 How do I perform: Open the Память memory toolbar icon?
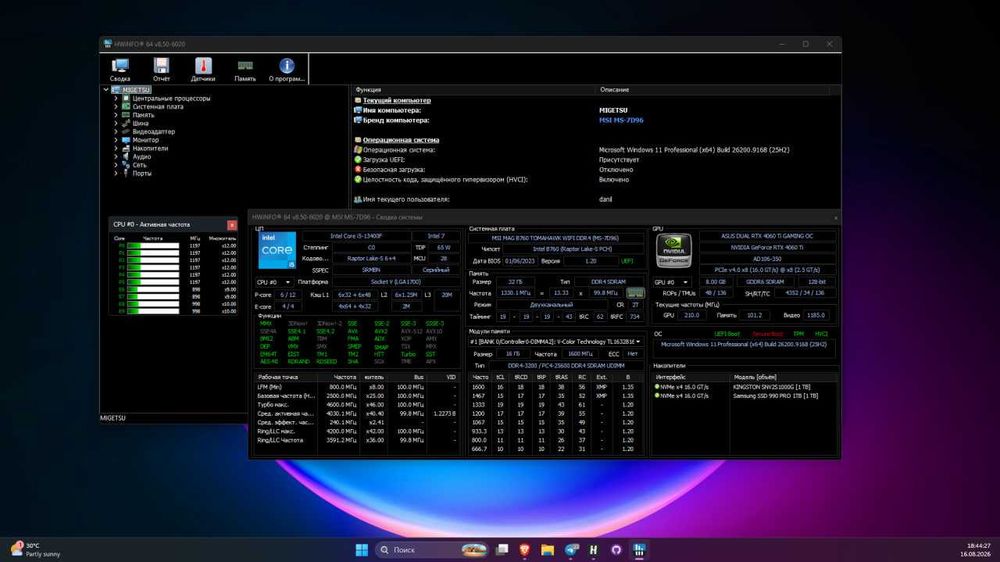coord(245,70)
